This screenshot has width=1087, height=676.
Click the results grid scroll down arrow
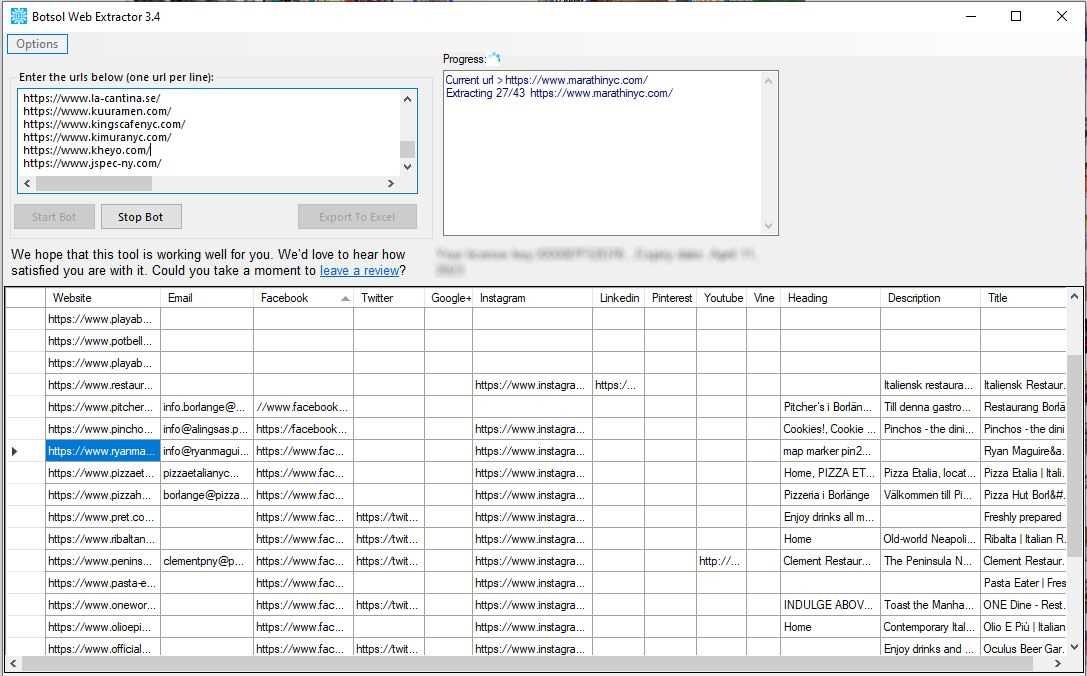pyautogui.click(x=1074, y=648)
